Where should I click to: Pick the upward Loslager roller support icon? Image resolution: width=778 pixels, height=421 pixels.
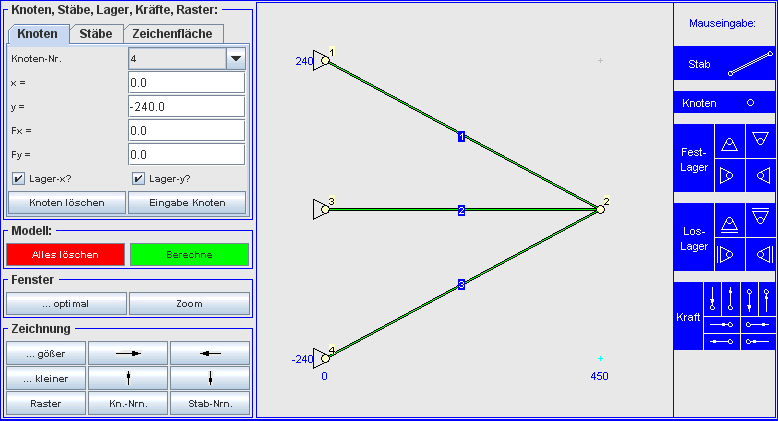tap(731, 221)
